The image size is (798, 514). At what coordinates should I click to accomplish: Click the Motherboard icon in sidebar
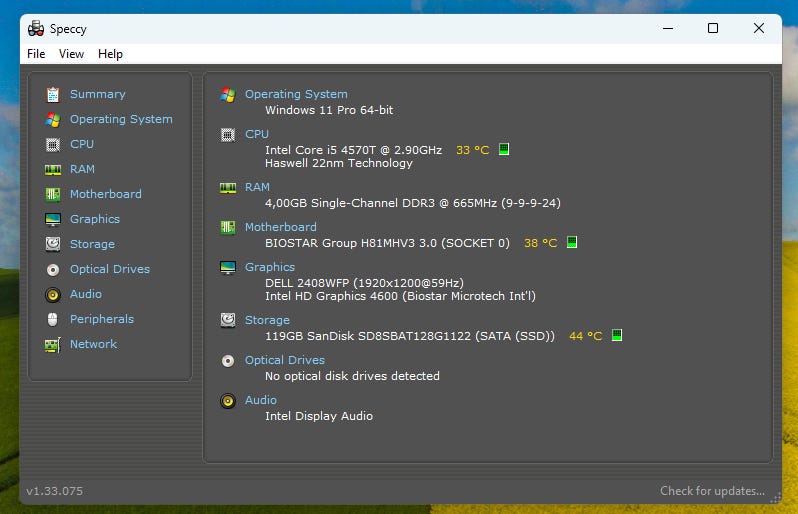pyautogui.click(x=53, y=194)
